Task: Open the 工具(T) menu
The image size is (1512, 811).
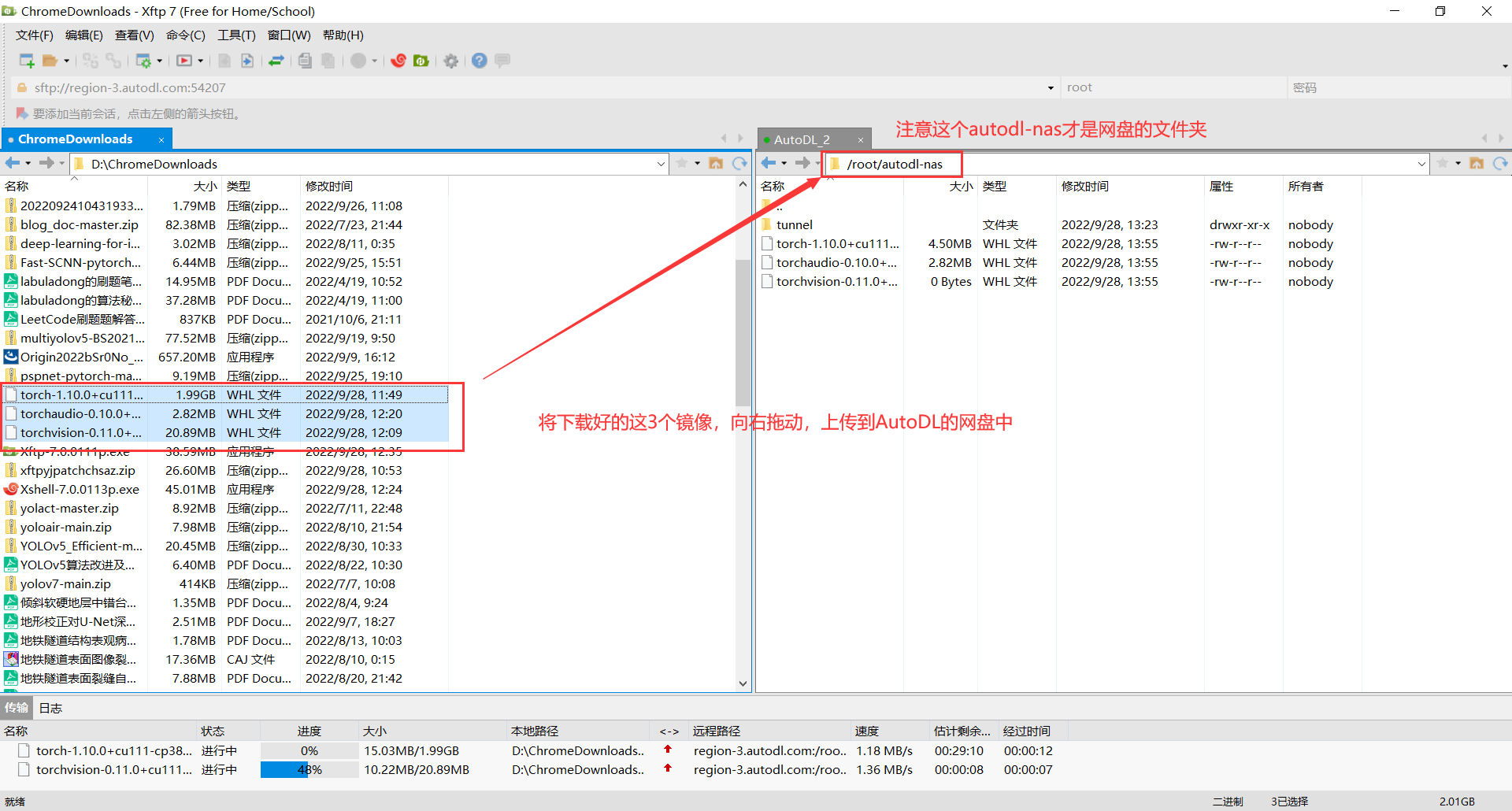Action: pos(236,35)
